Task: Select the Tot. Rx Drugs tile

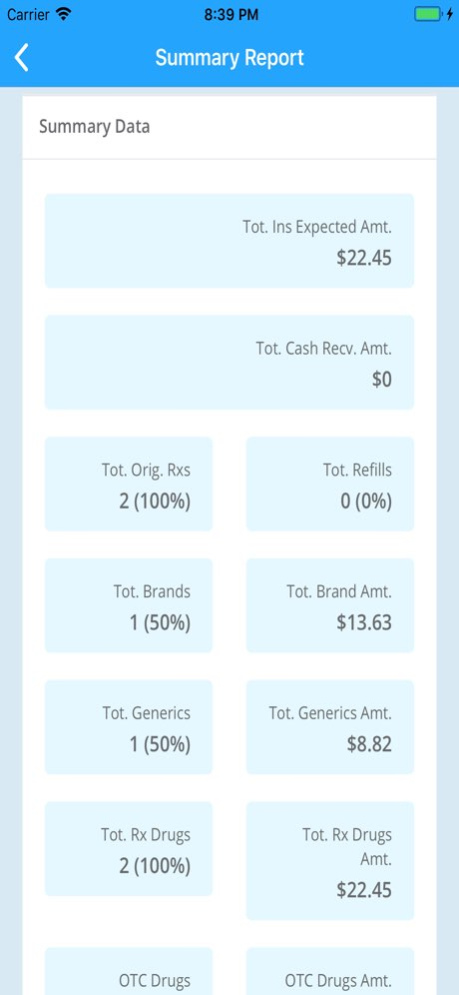Action: pos(128,849)
